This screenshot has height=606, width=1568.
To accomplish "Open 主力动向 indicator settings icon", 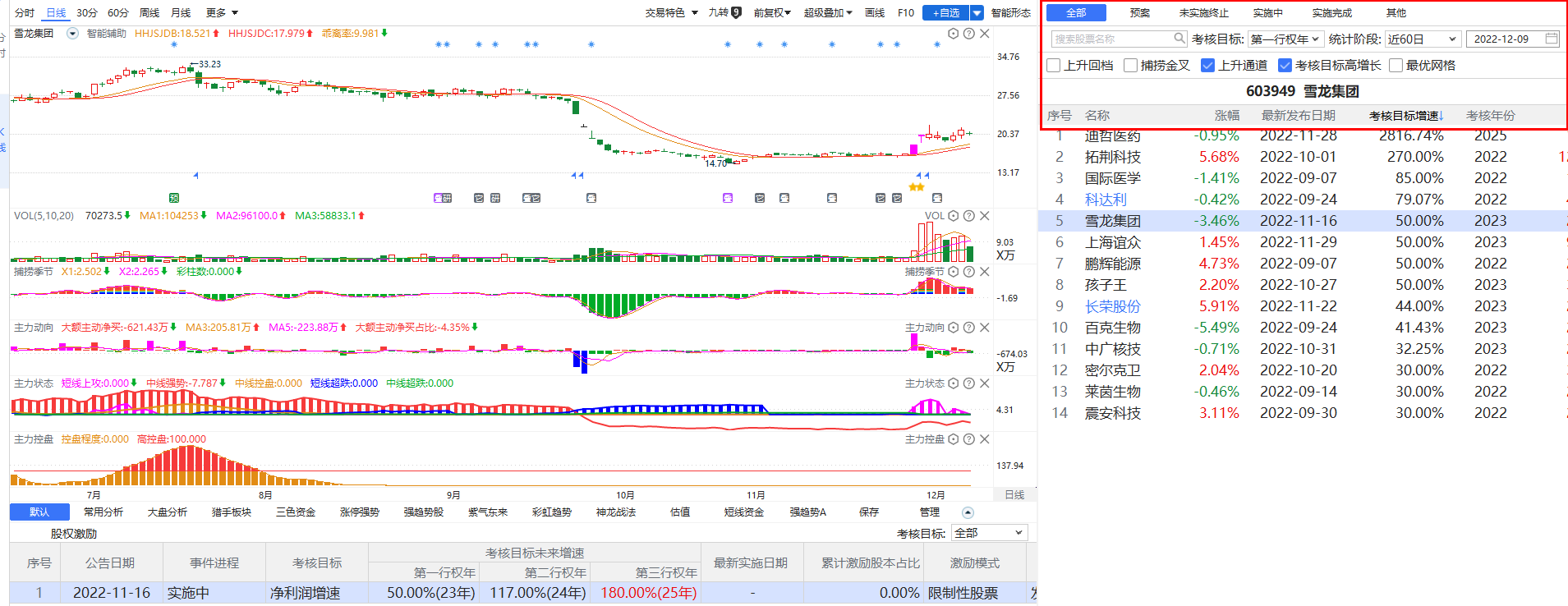I will click(953, 328).
